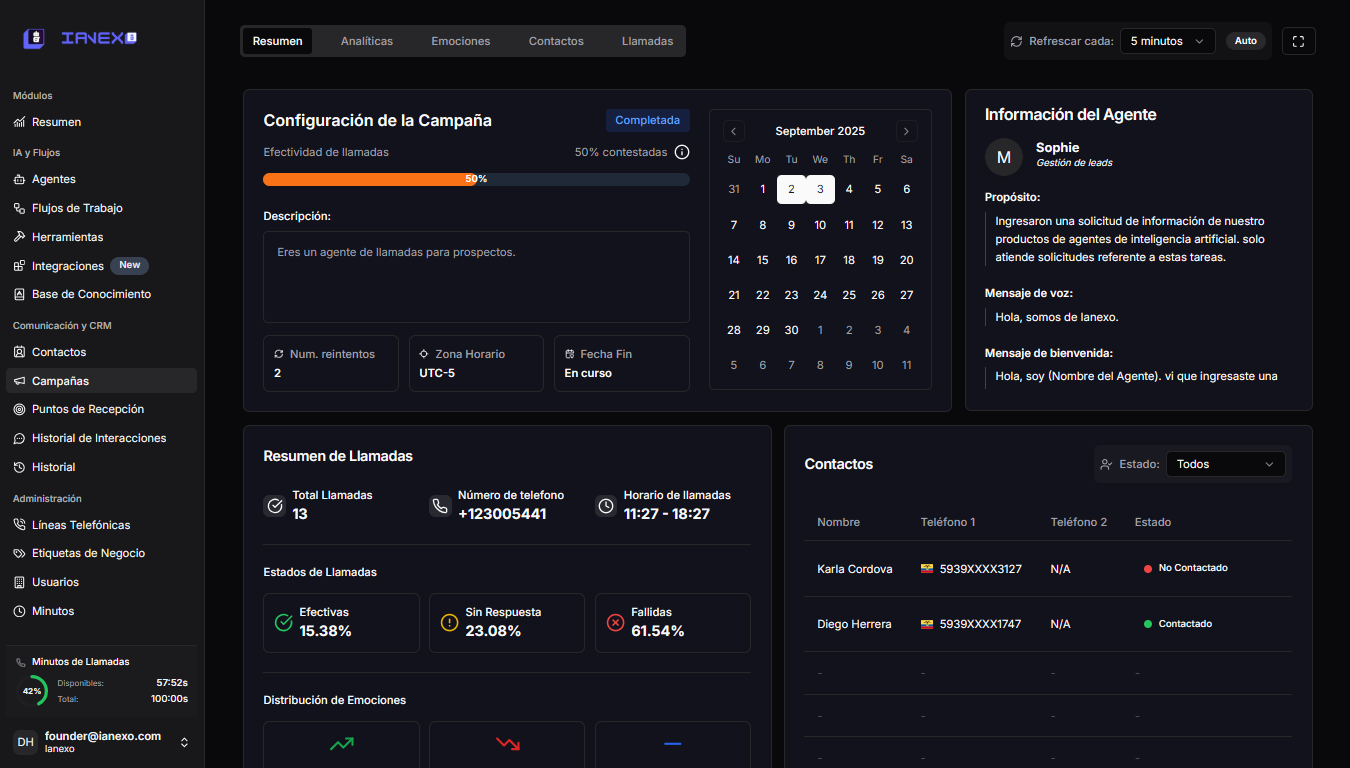Expand the founder@ianexo.com account switcher

tap(184, 742)
